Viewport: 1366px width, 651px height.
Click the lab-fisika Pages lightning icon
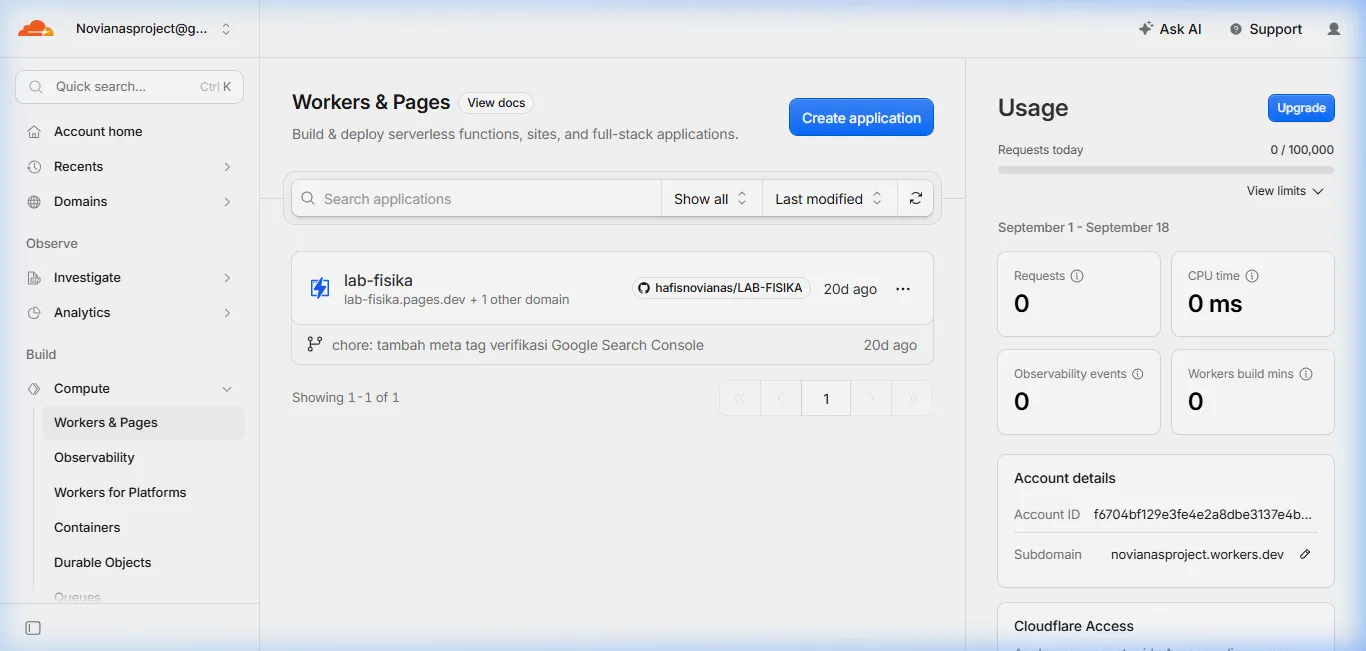[320, 288]
